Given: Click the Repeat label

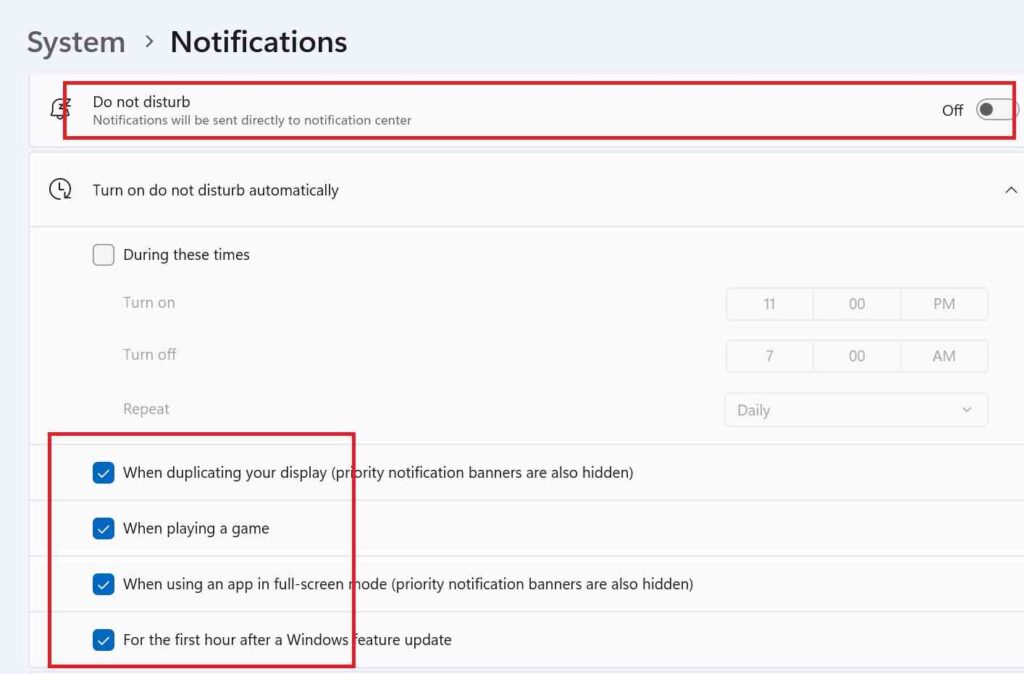Looking at the screenshot, I should pos(146,409).
